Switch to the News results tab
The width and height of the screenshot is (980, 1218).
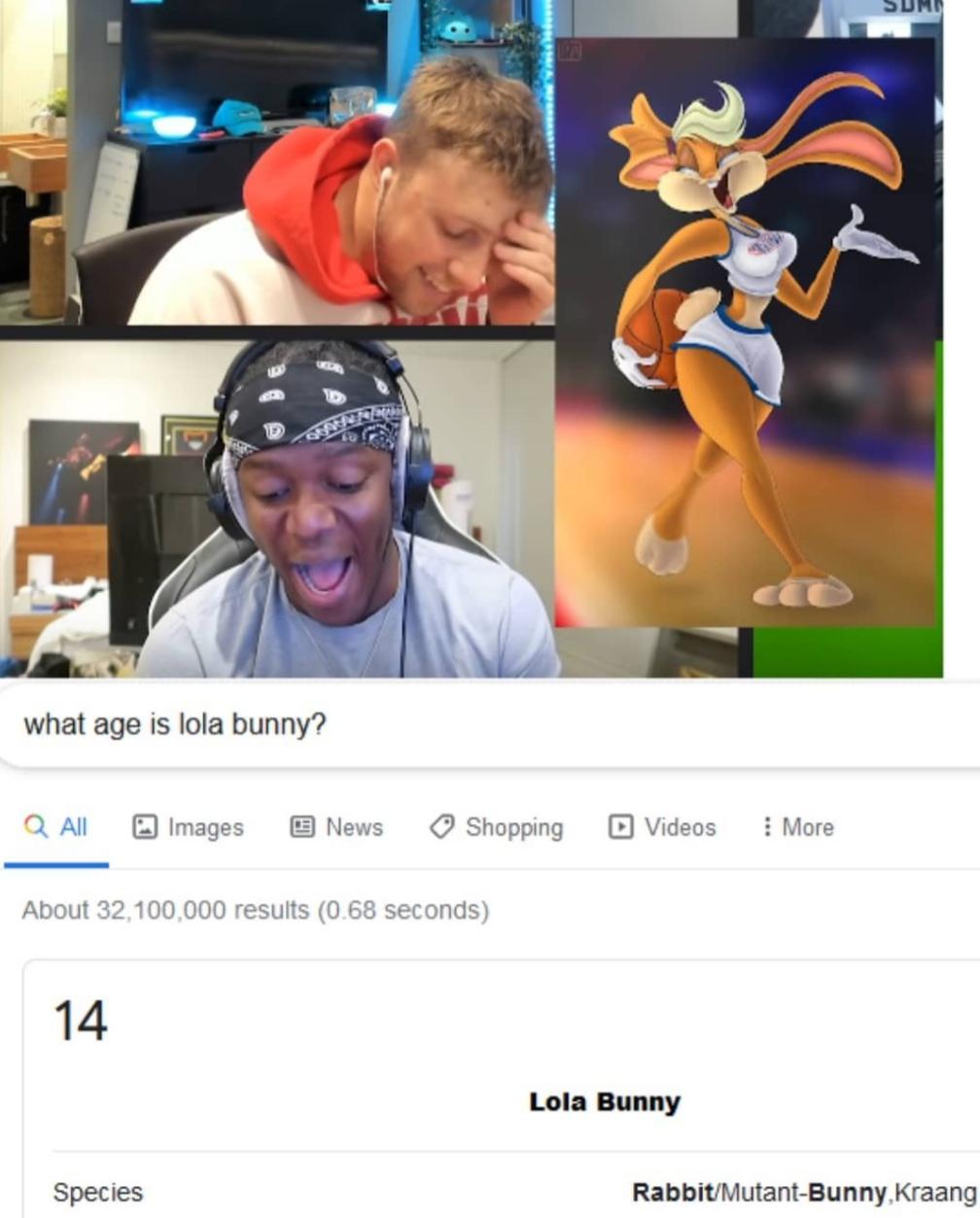click(x=336, y=826)
